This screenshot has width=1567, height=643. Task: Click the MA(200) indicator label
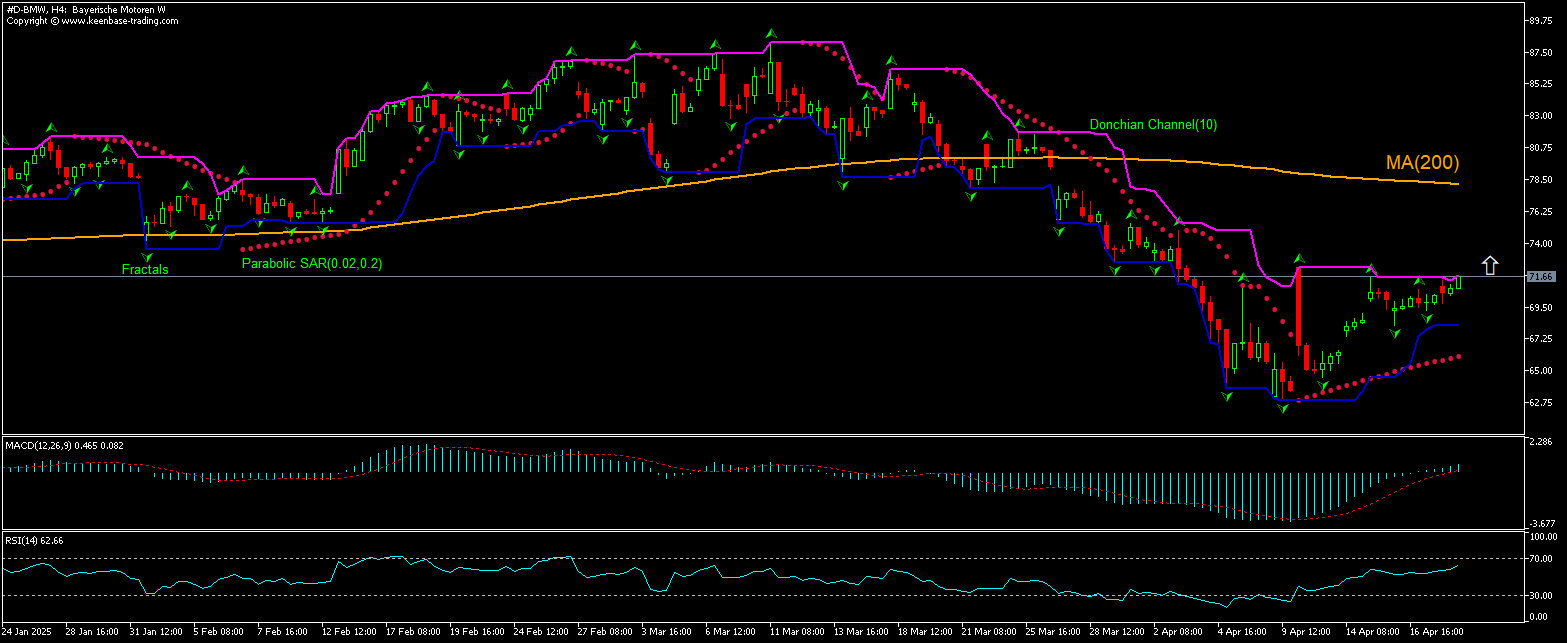point(1421,162)
